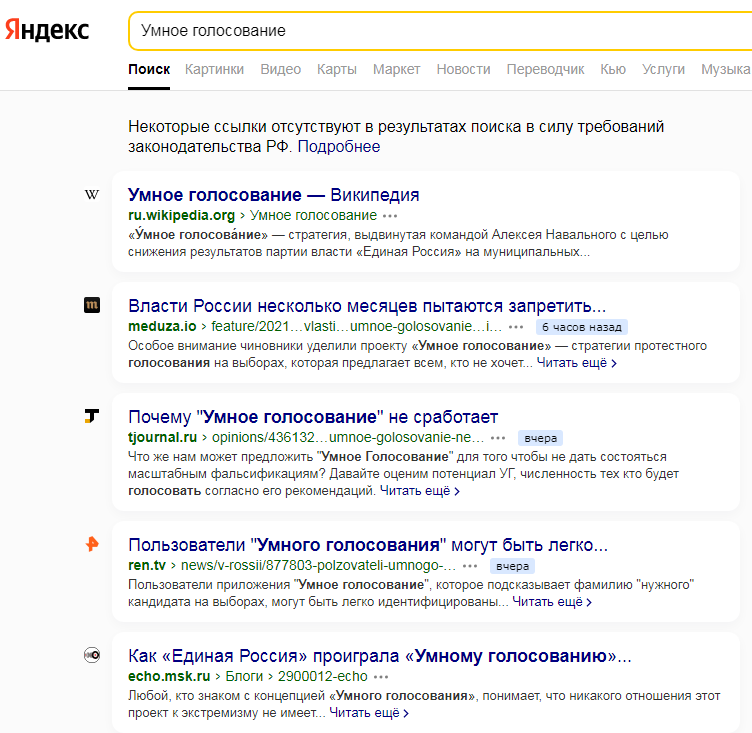Open 'Пользователи Умного голосования могут быть легко' result
The image size is (752, 733).
pyautogui.click(x=368, y=545)
